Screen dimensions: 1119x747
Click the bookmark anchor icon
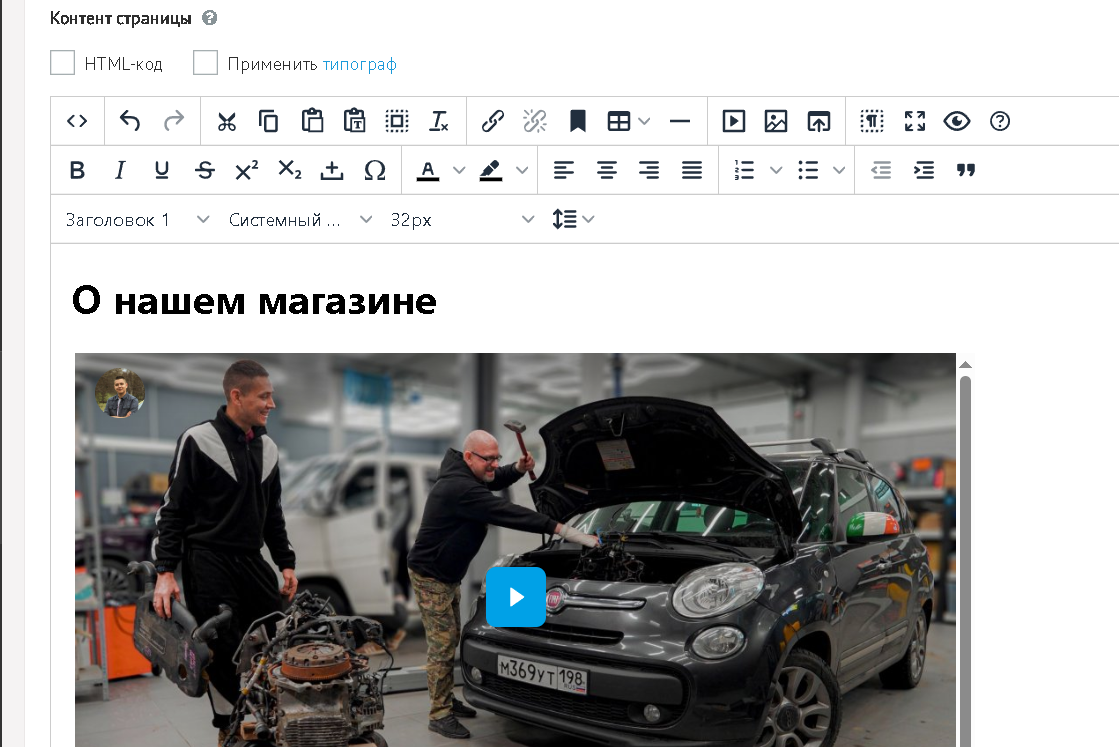[x=577, y=121]
